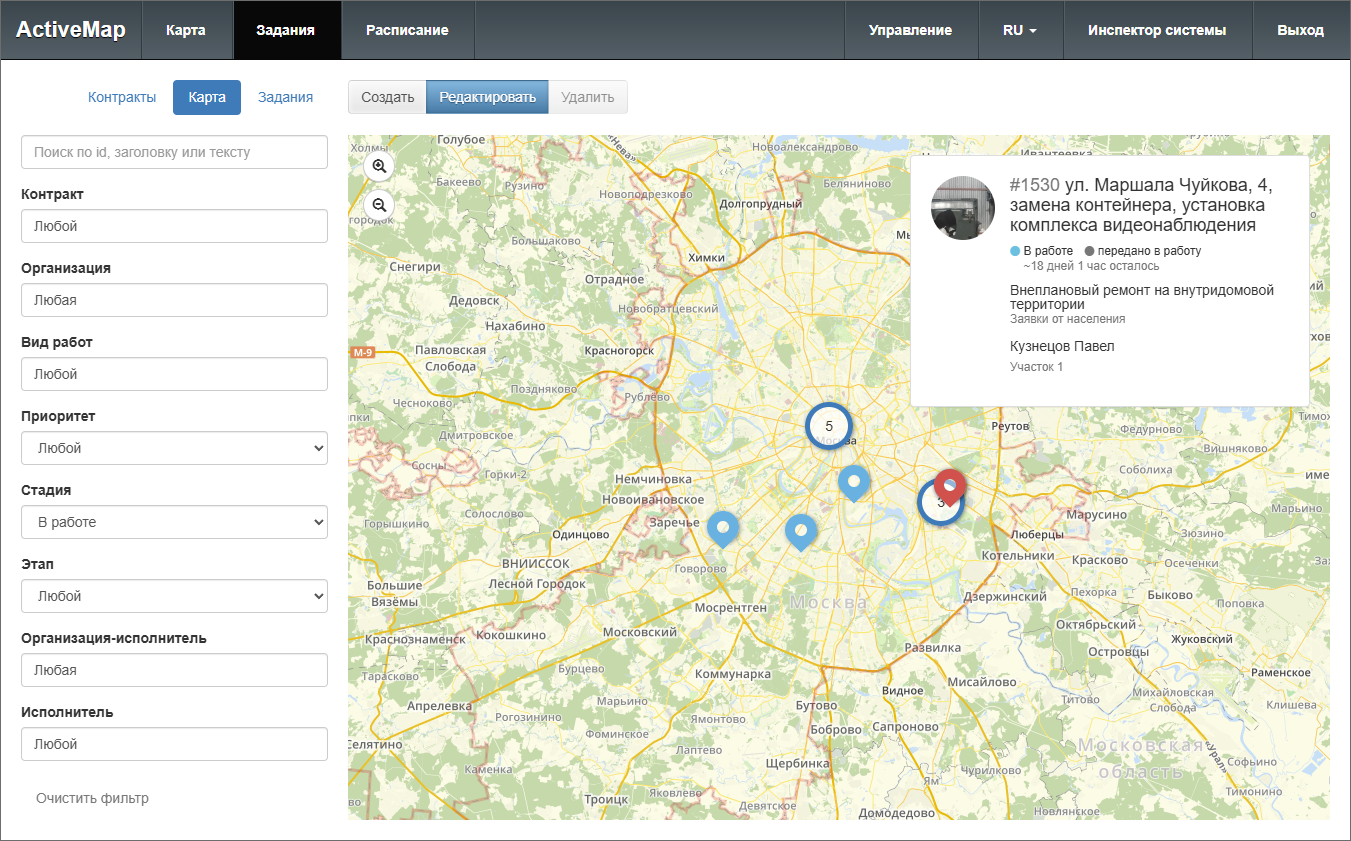Click the blue pin above Москва label
Viewport: 1351px width, 841px height.
point(800,530)
